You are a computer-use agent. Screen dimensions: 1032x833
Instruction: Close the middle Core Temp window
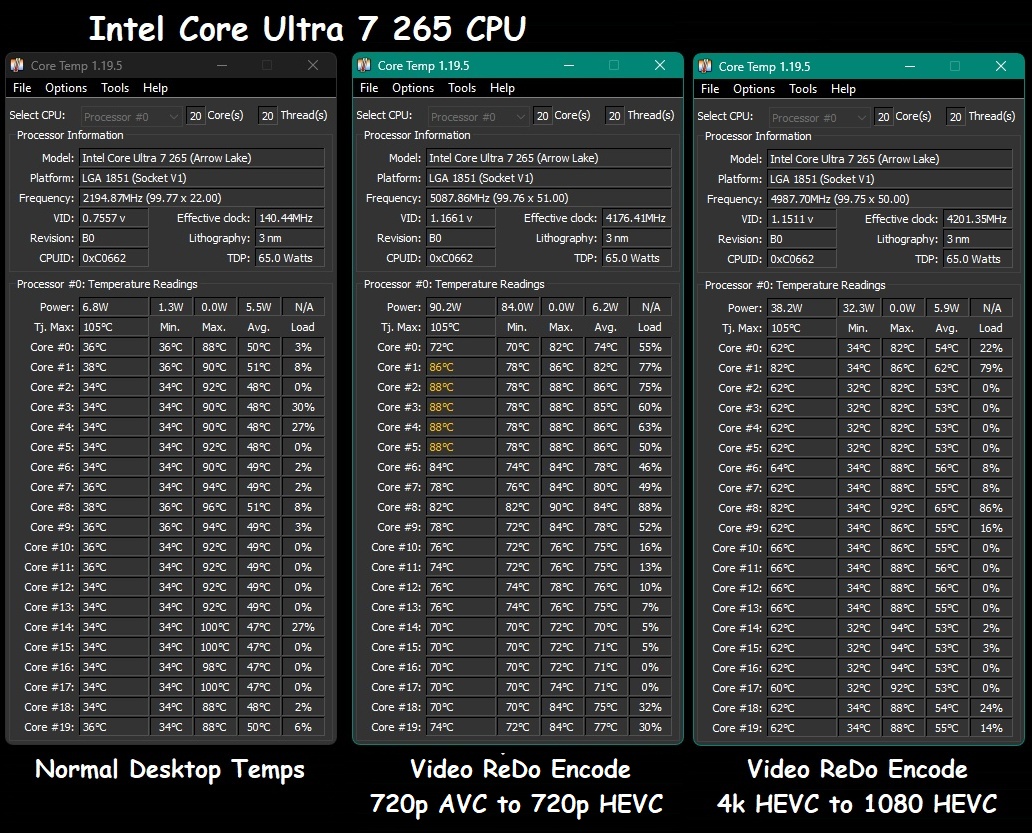tap(660, 65)
